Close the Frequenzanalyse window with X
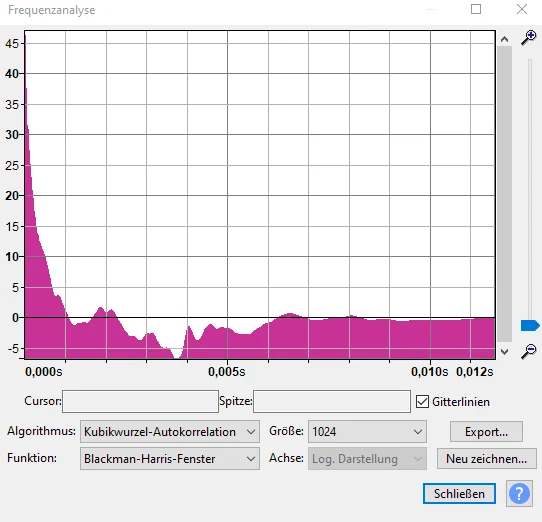542x522 pixels. click(522, 9)
